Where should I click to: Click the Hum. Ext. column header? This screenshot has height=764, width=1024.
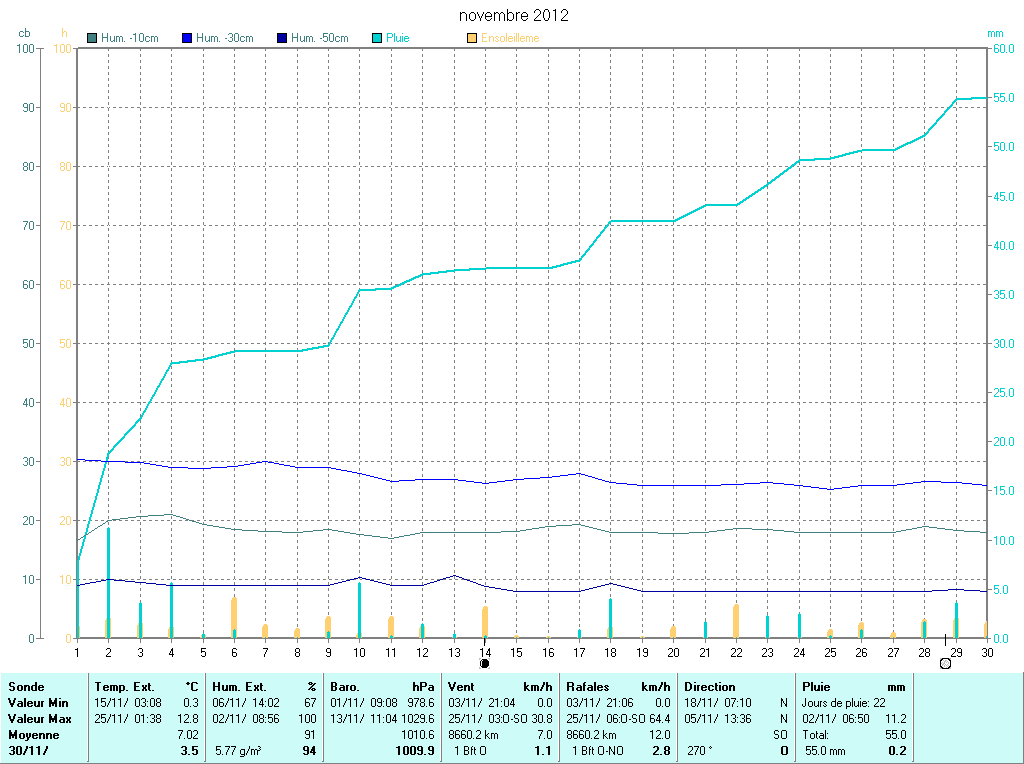pos(240,687)
